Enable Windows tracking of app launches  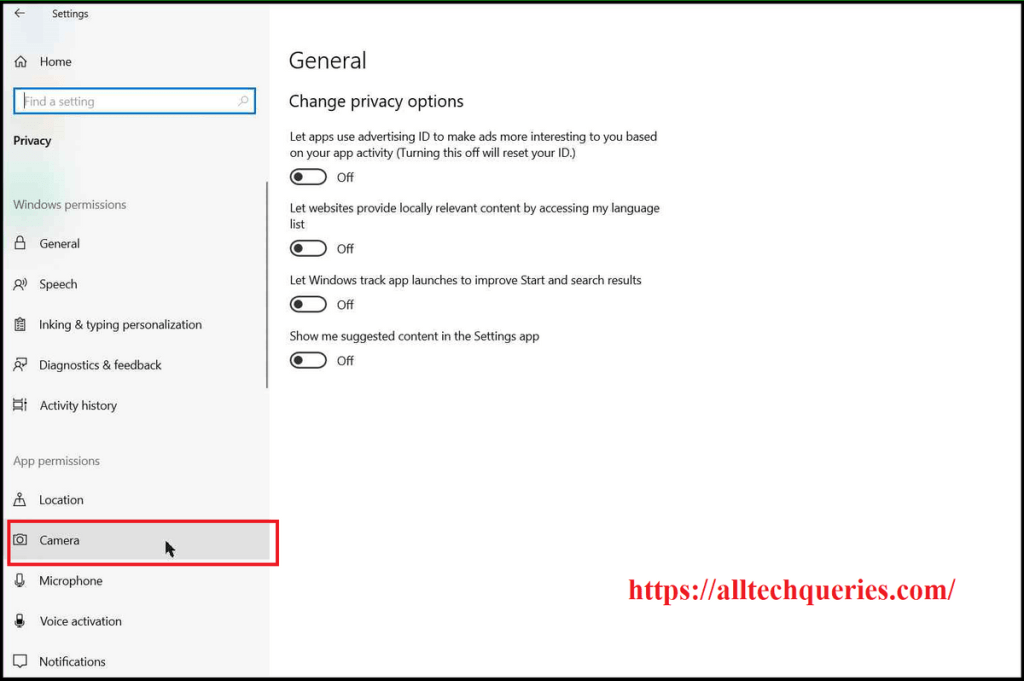click(x=308, y=304)
